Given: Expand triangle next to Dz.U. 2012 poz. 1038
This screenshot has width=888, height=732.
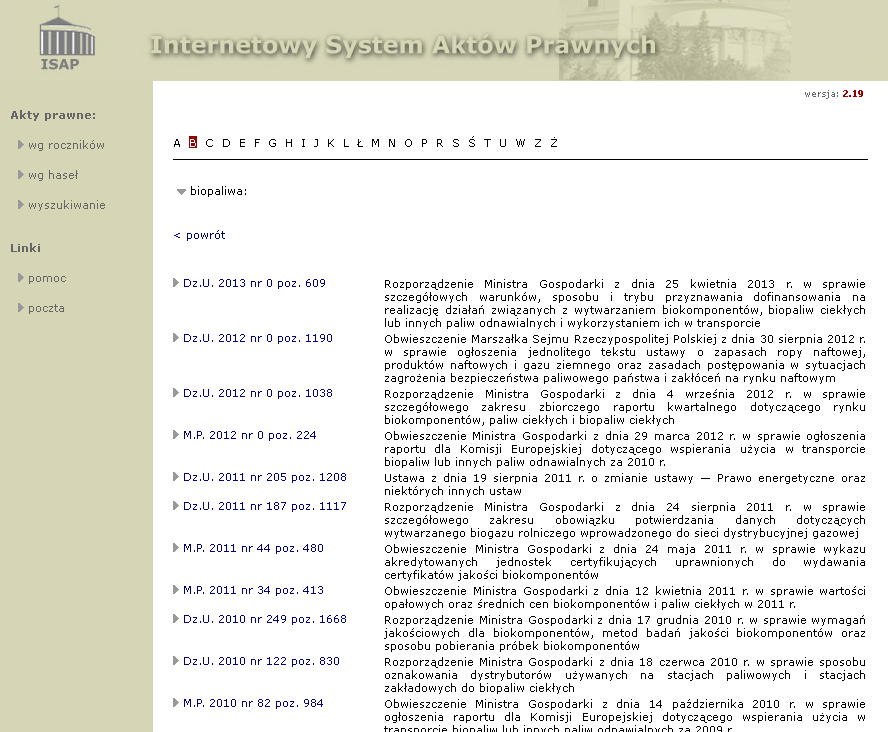Looking at the screenshot, I should 176,392.
